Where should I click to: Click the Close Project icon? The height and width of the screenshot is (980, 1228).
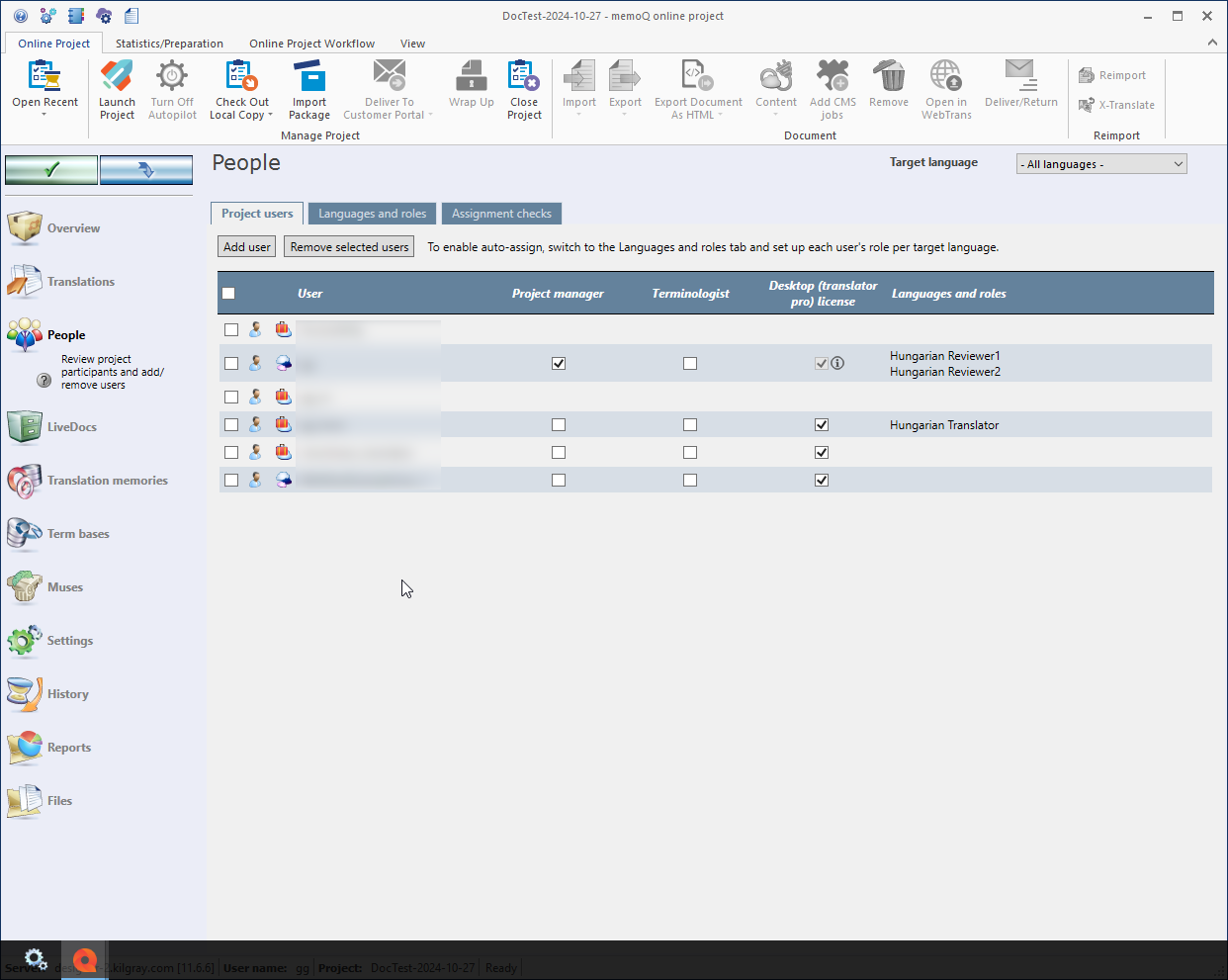tap(524, 77)
